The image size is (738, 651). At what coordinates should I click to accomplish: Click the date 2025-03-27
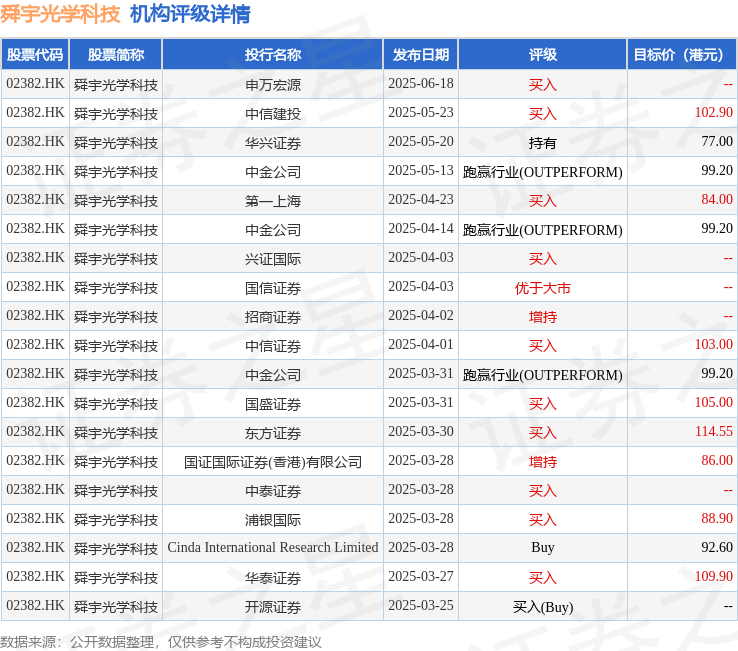(x=421, y=576)
